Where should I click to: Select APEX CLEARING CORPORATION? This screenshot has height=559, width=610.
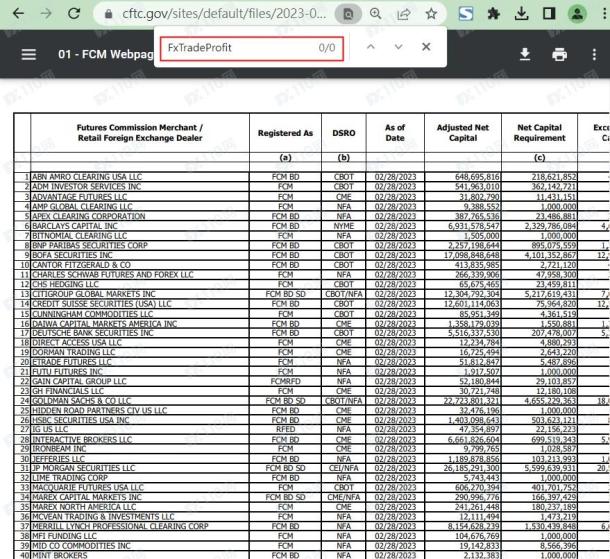click(x=88, y=216)
